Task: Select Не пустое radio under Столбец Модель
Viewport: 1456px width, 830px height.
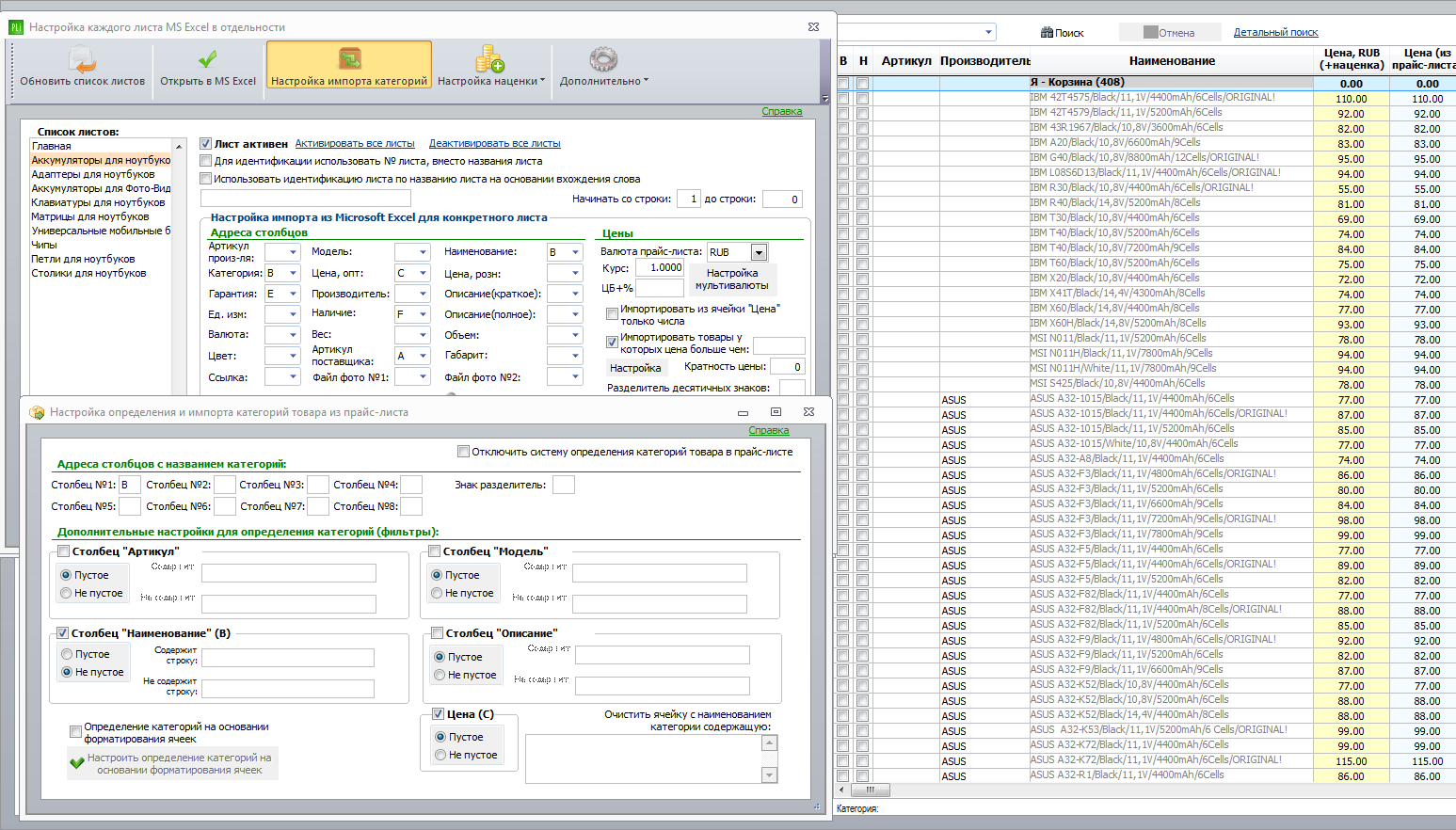Action: [437, 593]
